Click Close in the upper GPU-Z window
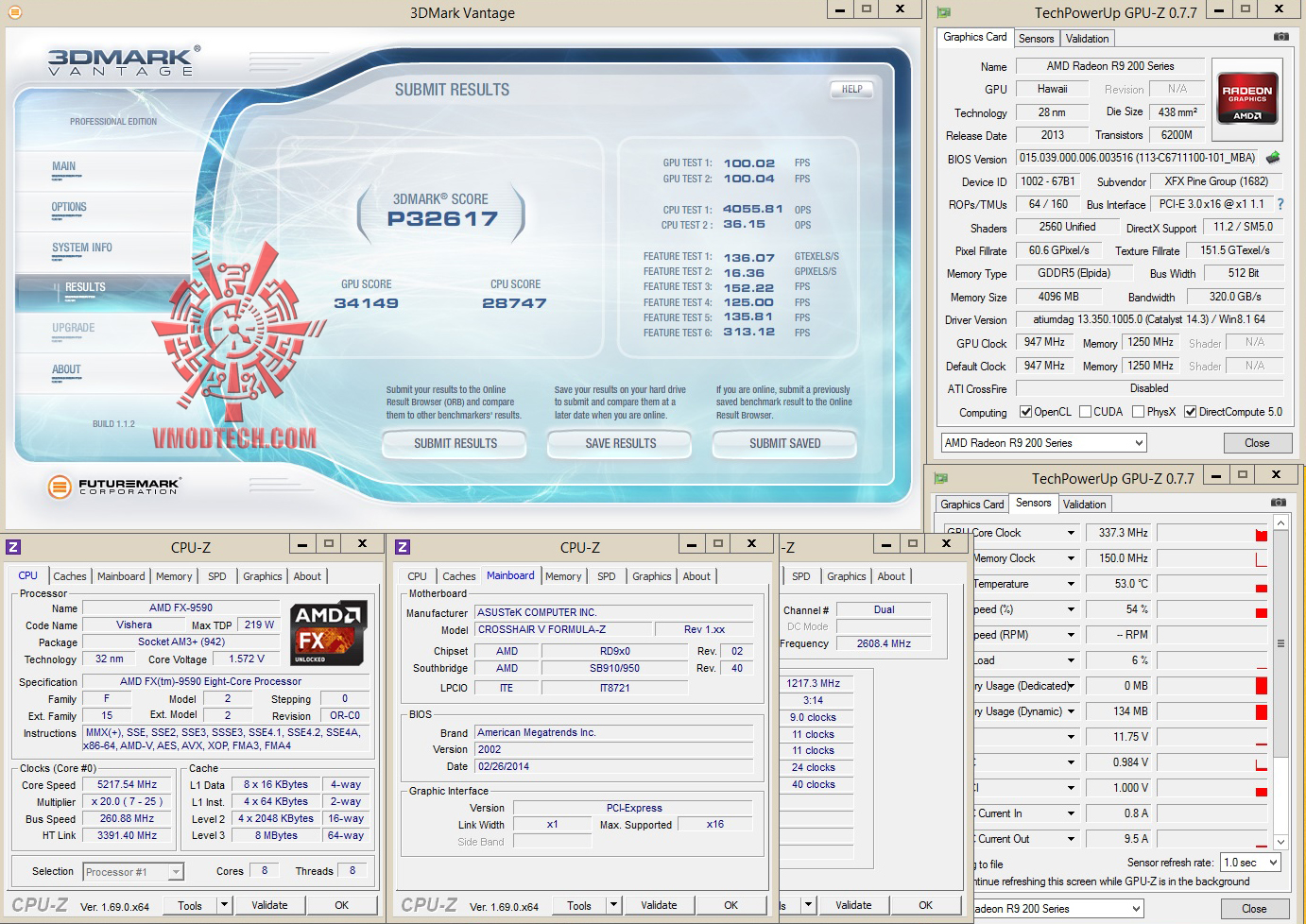The height and width of the screenshot is (924, 1306). click(x=1257, y=442)
